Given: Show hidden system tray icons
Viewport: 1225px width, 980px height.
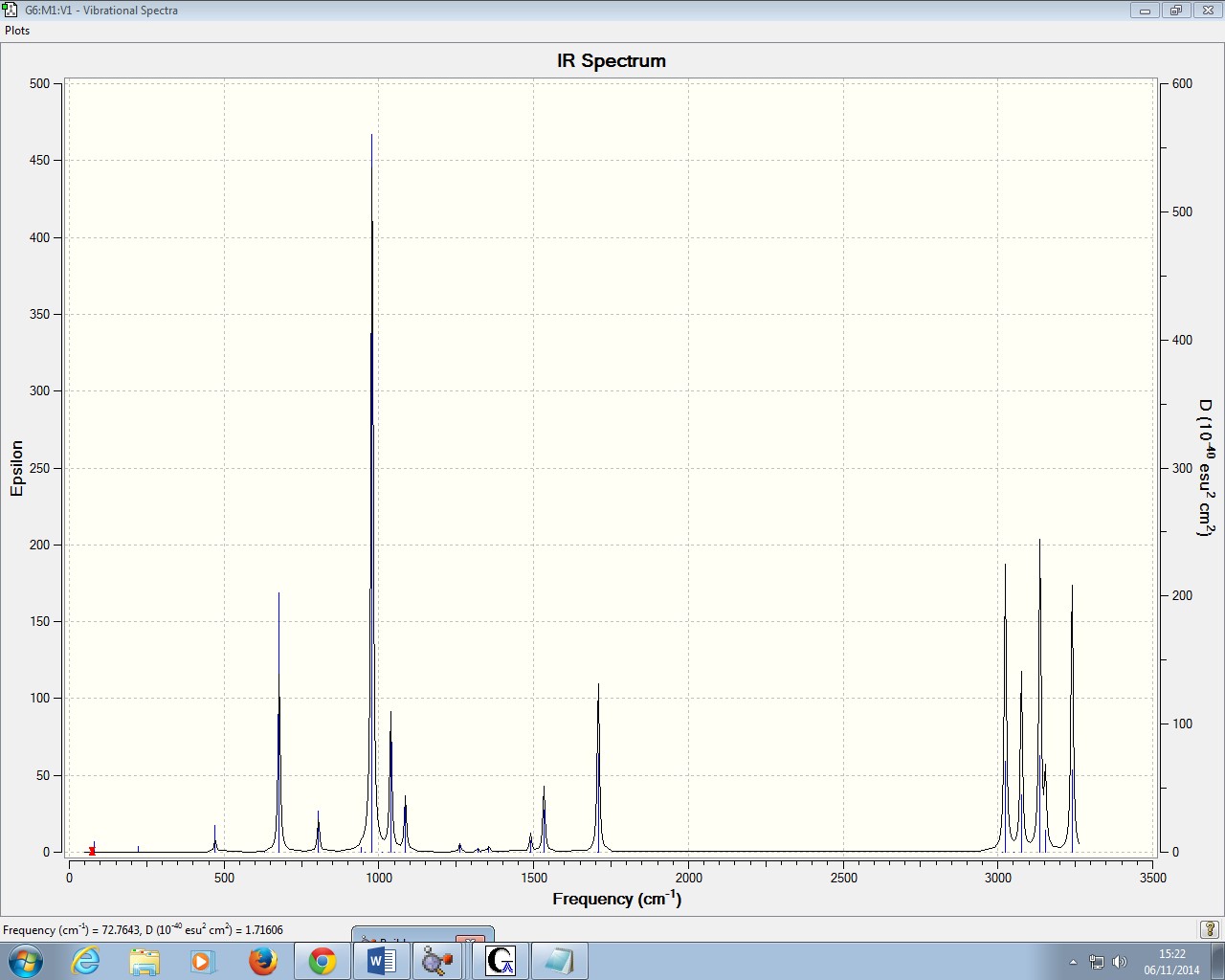Looking at the screenshot, I should coord(1073,962).
